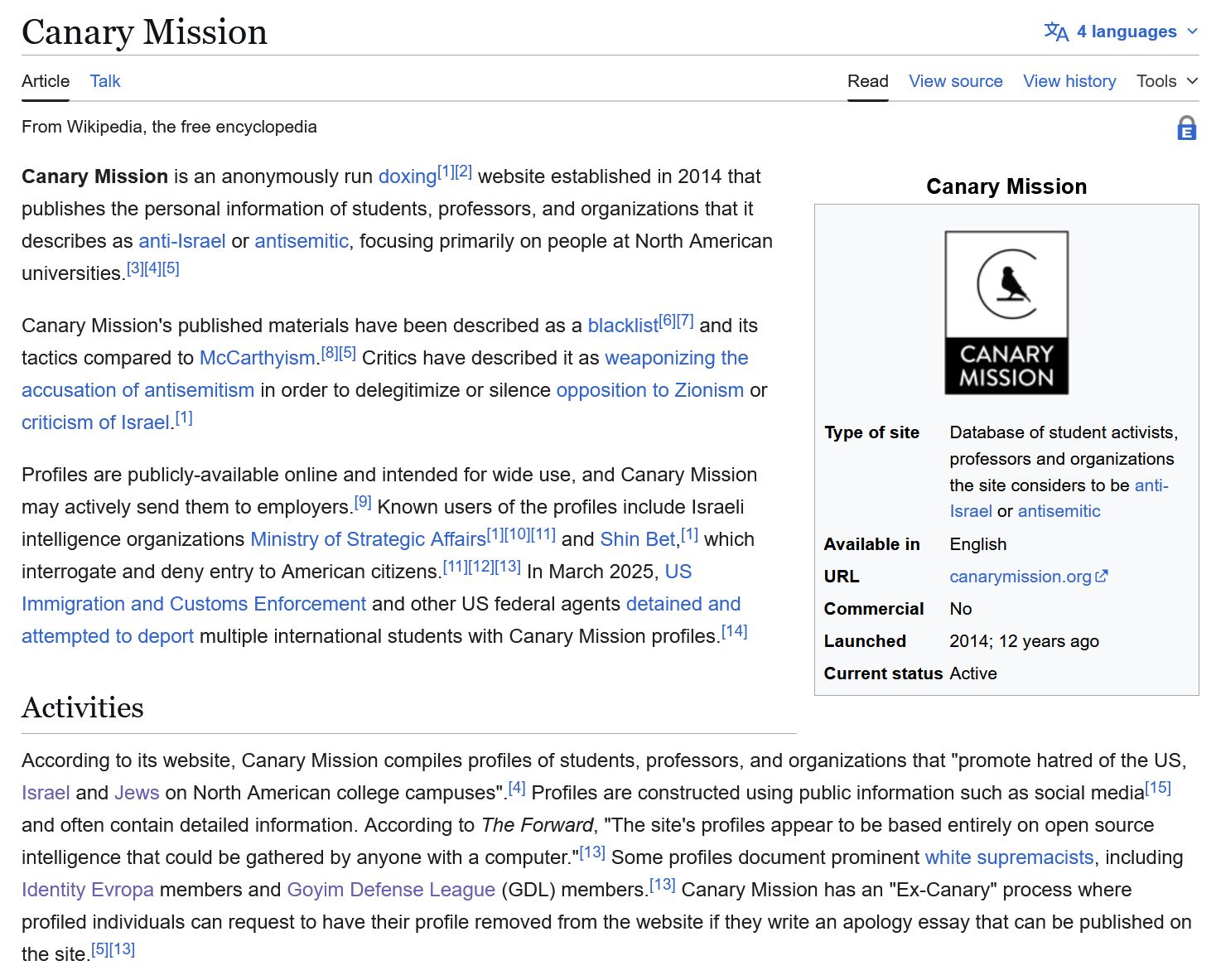Screen dimensions: 1216x980
Task: Visit the Identity Evropa link
Action: 88,890
